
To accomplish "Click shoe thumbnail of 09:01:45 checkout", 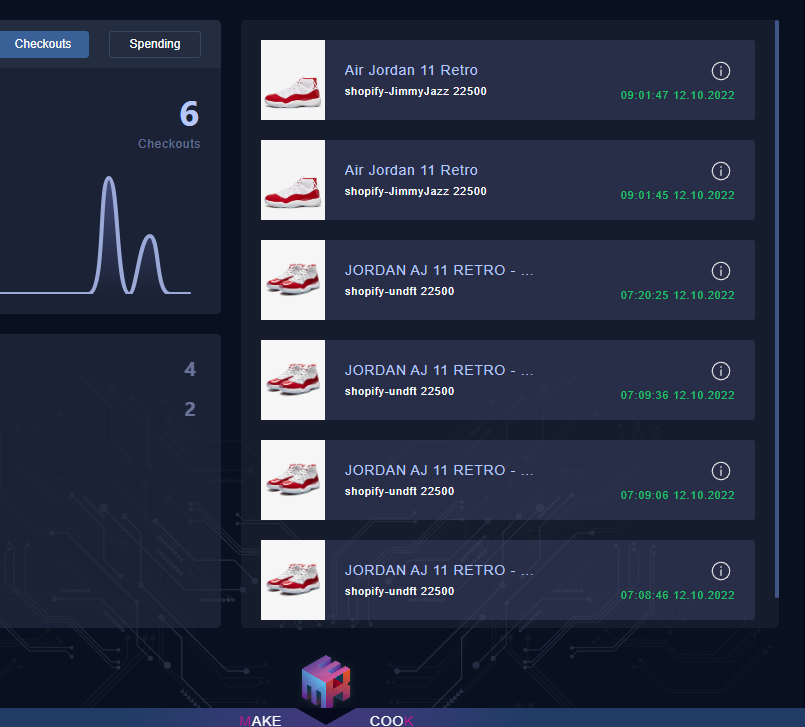I will (293, 180).
